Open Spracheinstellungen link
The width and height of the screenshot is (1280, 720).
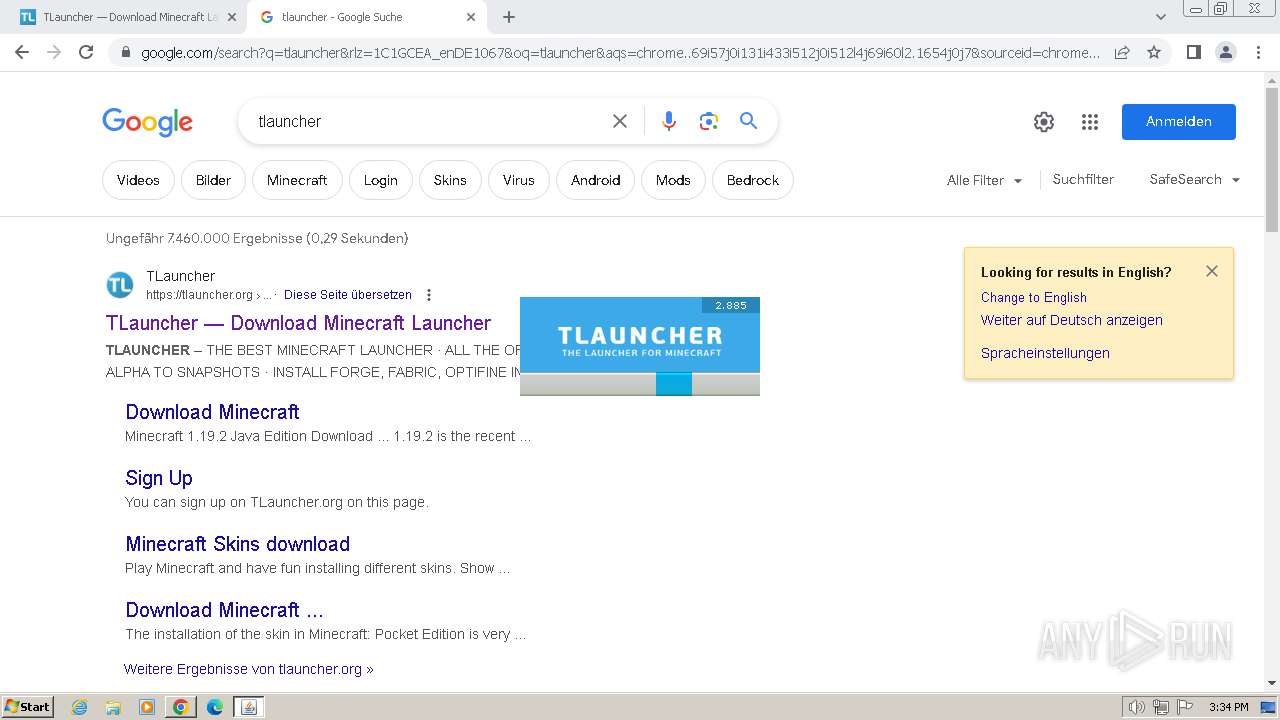click(1045, 353)
